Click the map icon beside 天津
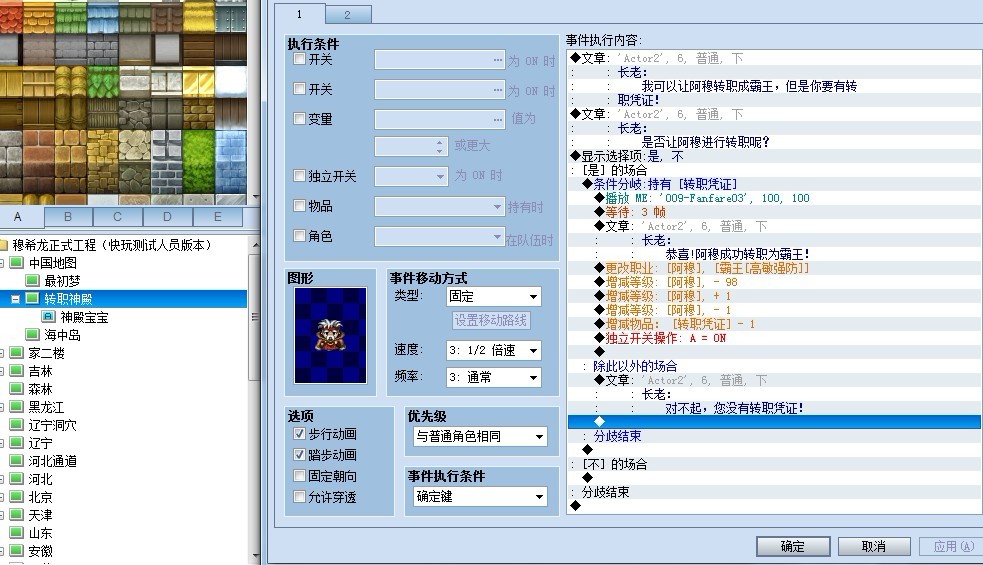This screenshot has width=983, height=565. [x=17, y=515]
